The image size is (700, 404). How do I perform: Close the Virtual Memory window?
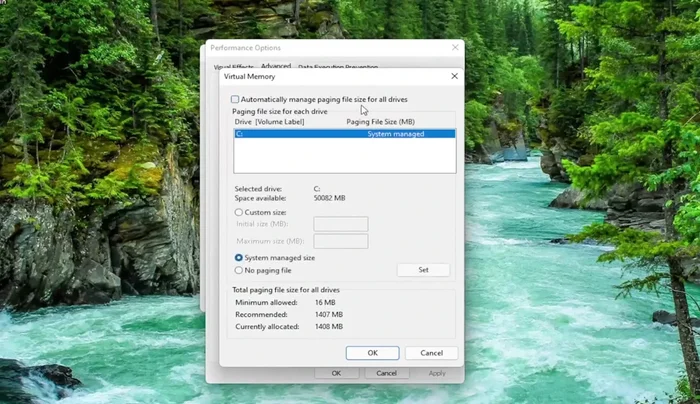(x=454, y=76)
